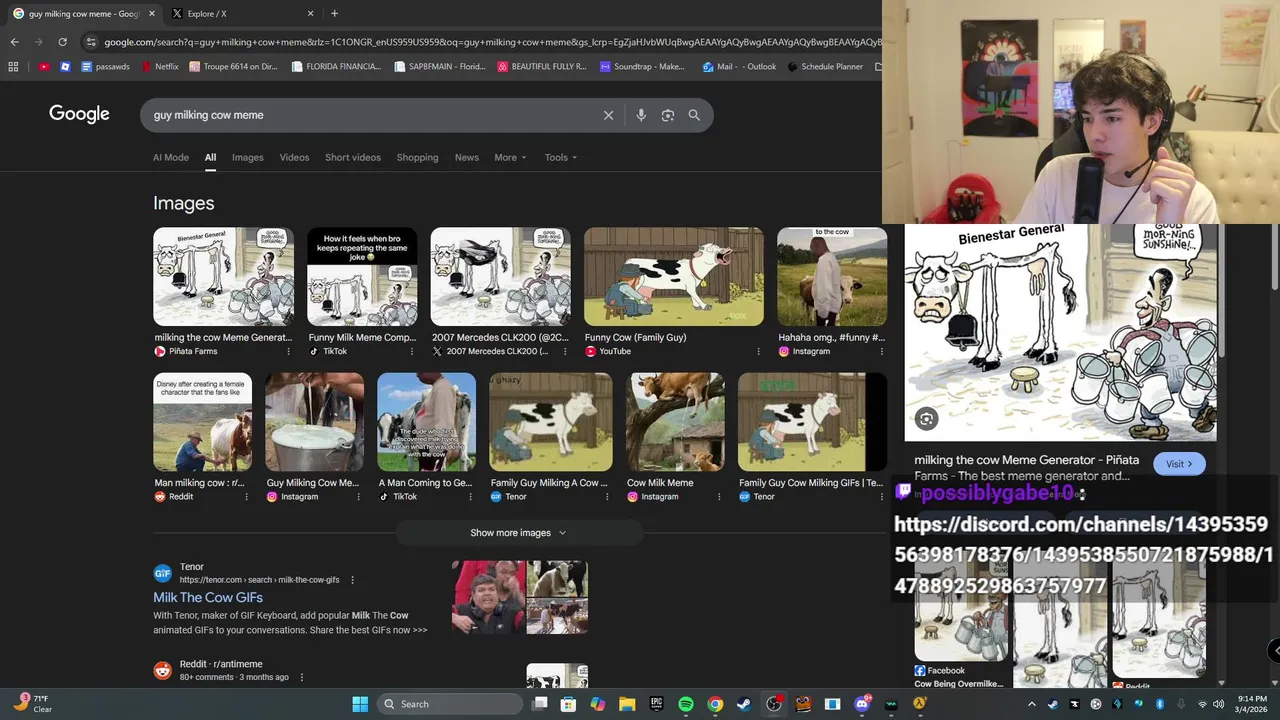Click the taskbar Search box
The height and width of the screenshot is (720, 1280).
450,704
